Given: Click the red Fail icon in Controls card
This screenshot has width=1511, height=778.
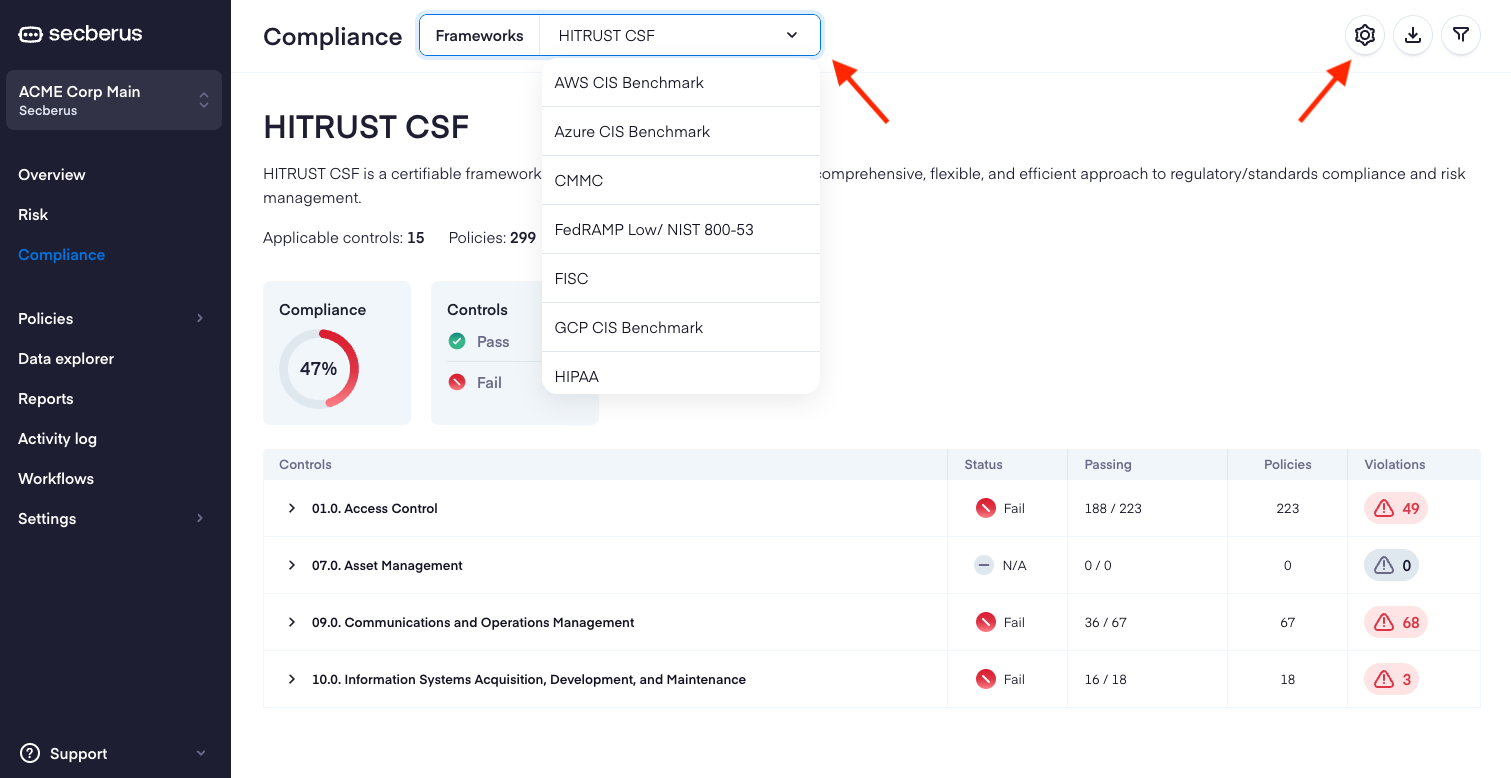Looking at the screenshot, I should coord(457,382).
